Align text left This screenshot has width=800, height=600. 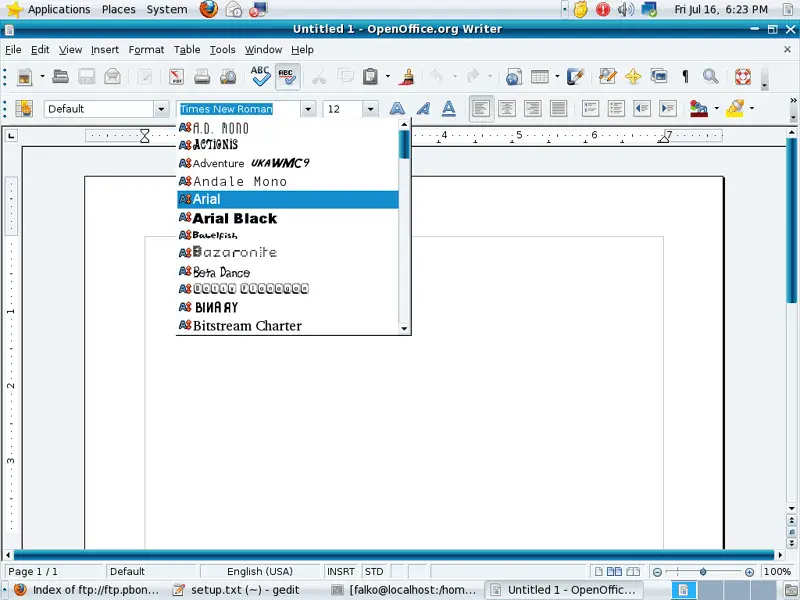481,108
